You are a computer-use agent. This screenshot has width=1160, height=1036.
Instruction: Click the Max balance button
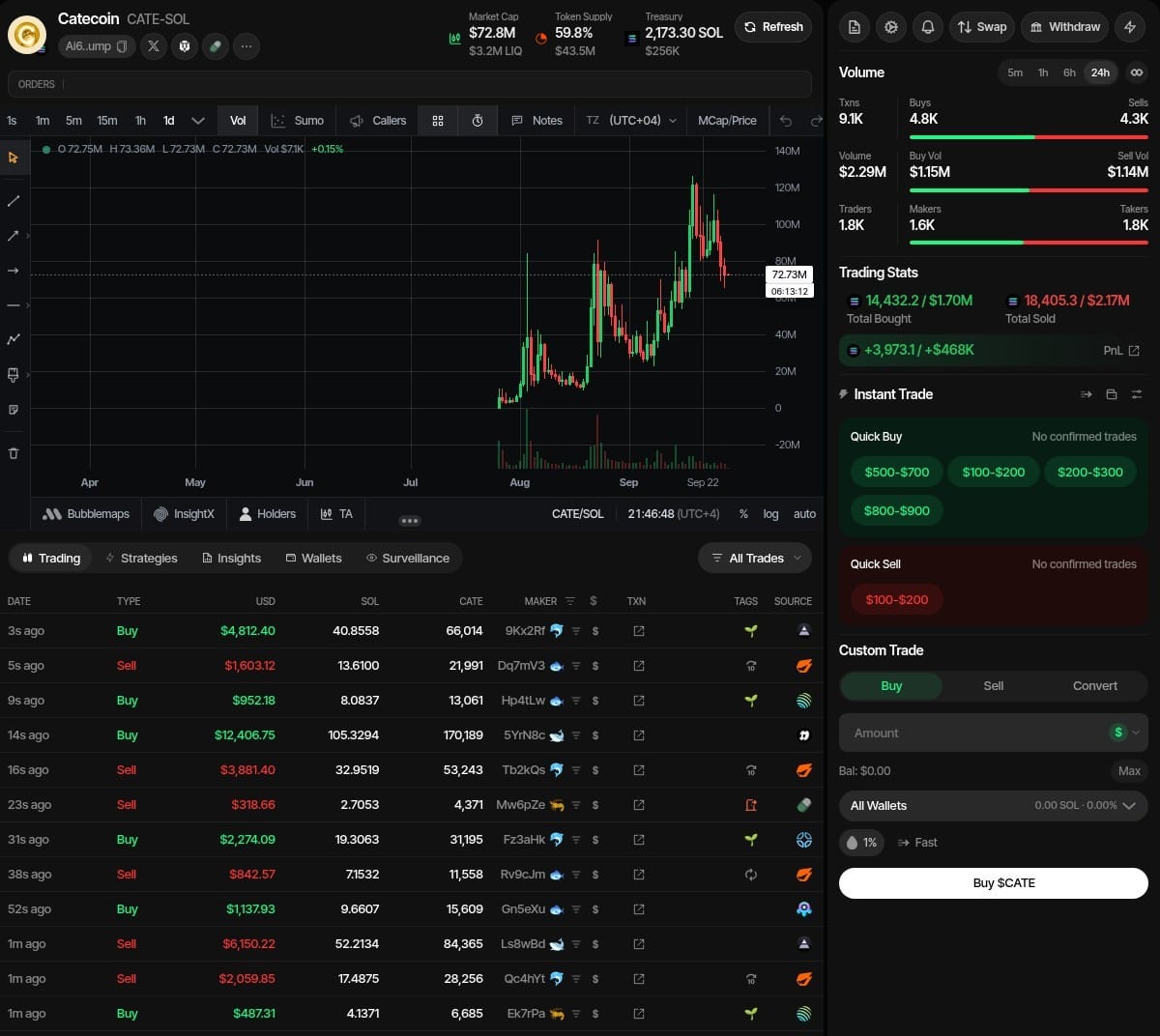tap(1129, 771)
